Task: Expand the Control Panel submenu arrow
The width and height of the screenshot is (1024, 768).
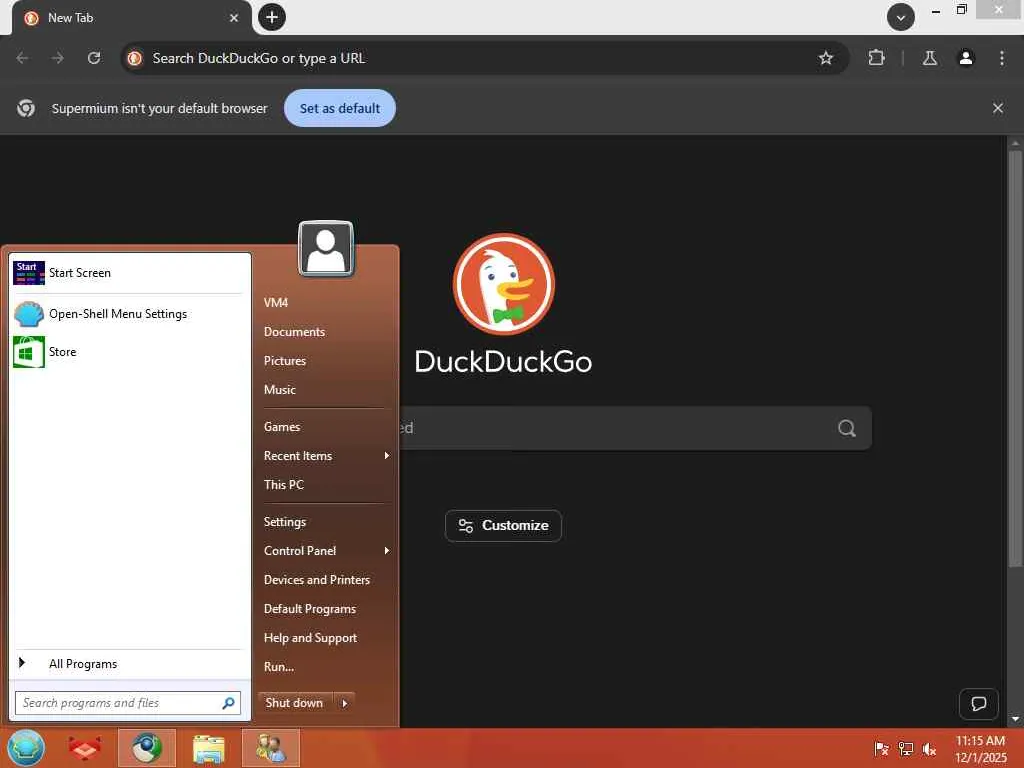Action: 387,551
